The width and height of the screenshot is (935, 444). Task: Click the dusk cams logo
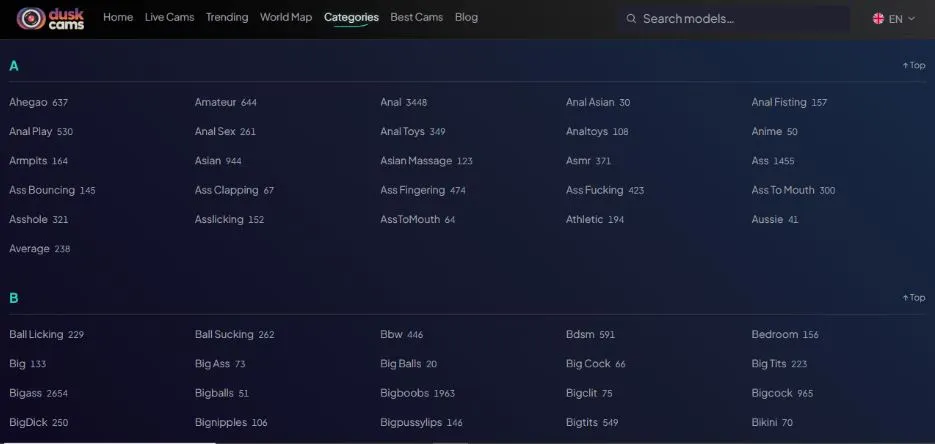tap(51, 18)
